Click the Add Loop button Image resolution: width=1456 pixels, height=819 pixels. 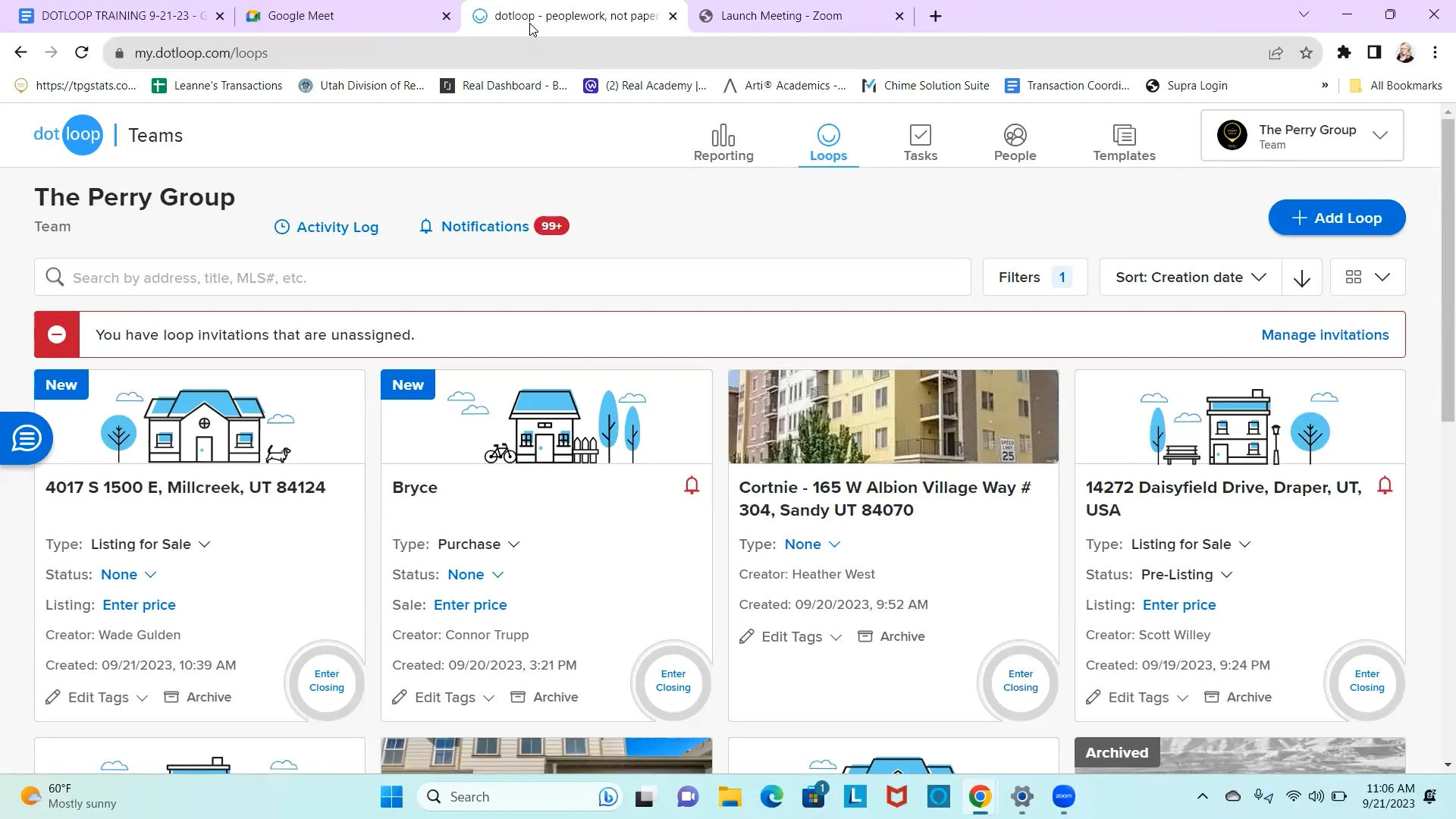(x=1336, y=218)
